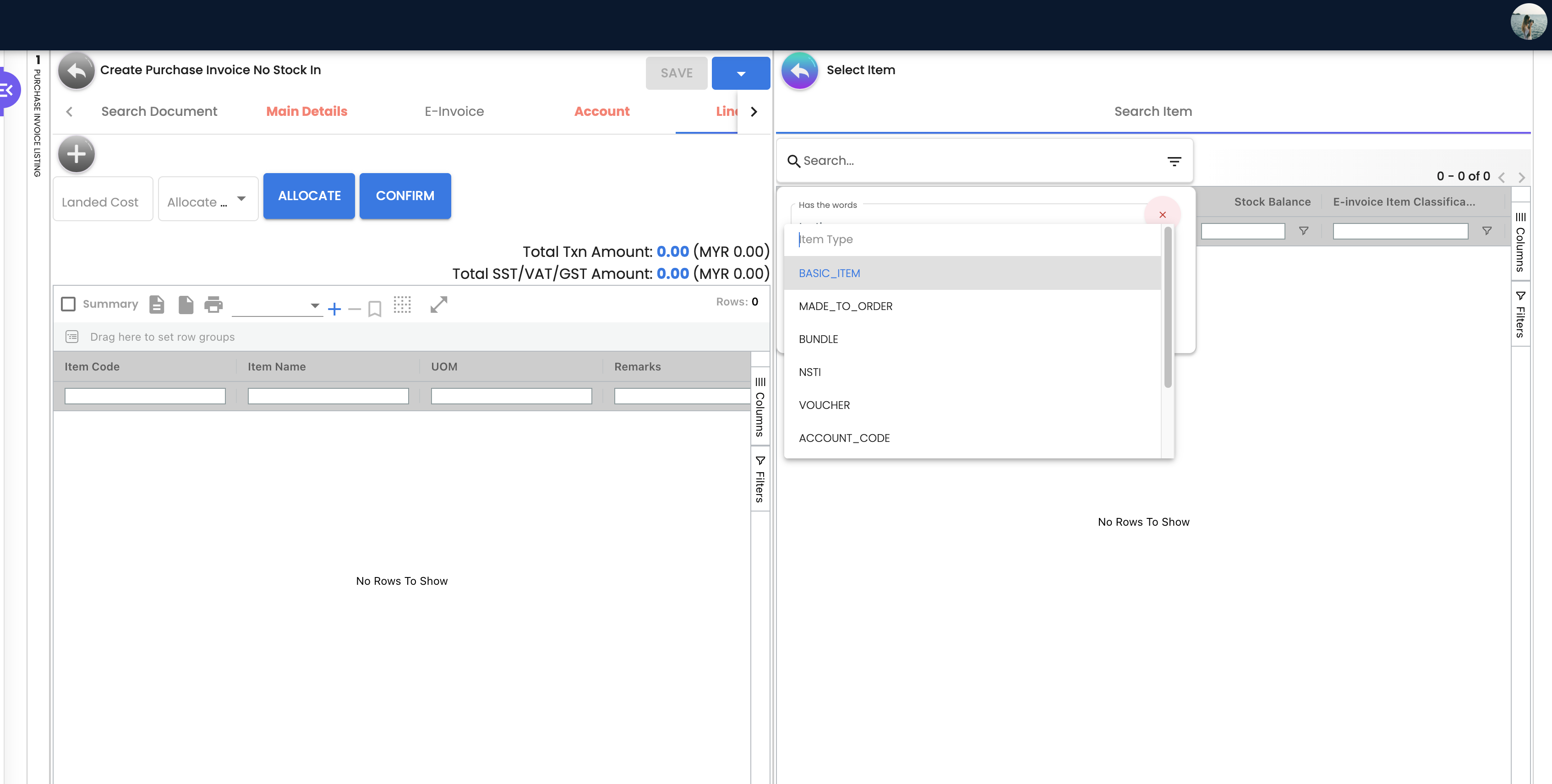This screenshot has height=784, width=1552.
Task: Switch to the Search Document tab
Action: [159, 111]
